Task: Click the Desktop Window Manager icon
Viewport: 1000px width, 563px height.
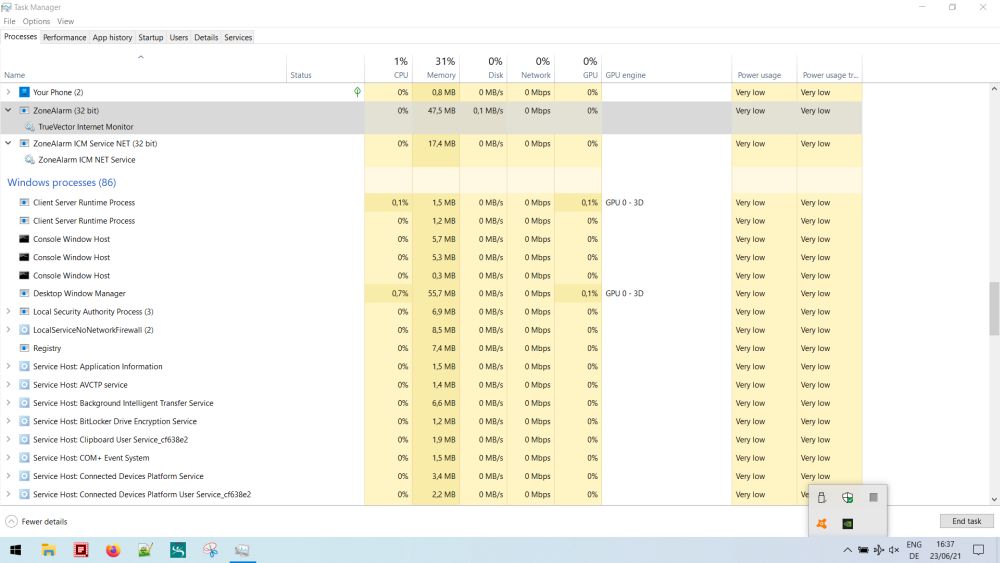Action: (24, 293)
